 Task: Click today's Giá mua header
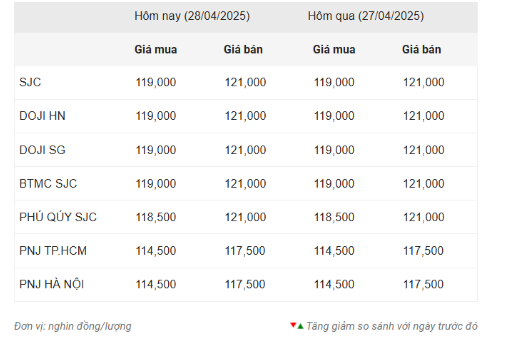[x=156, y=49]
